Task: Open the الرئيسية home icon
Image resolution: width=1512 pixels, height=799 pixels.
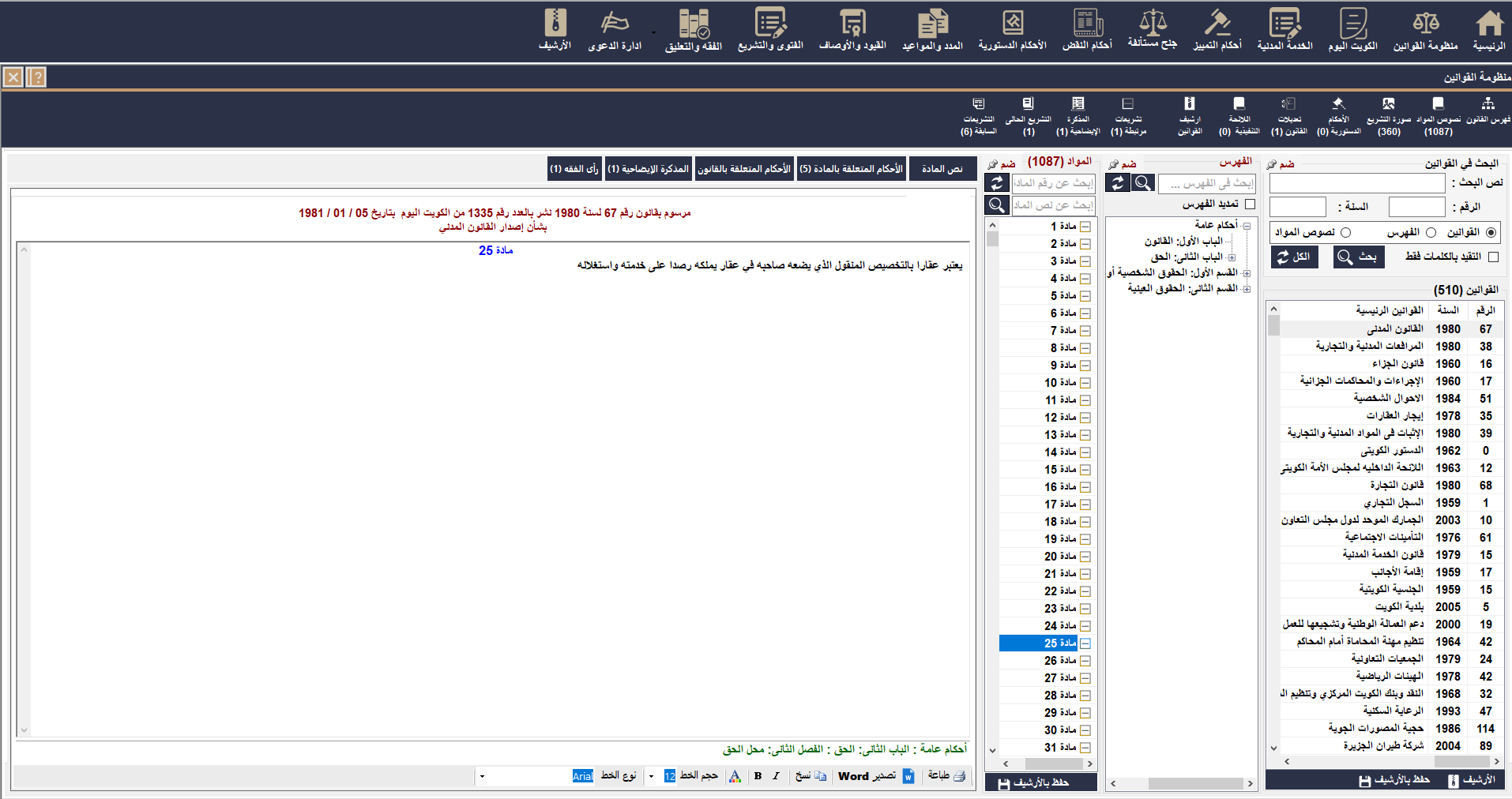Action: tap(1489, 29)
